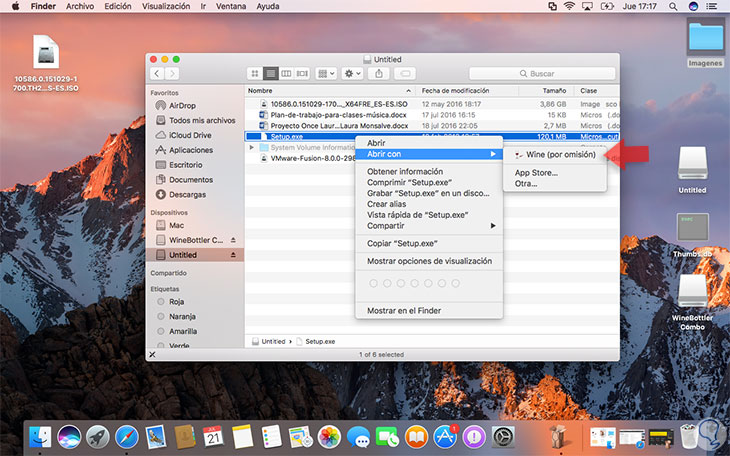Choose Obtener información in context menu
The image size is (730, 456).
pos(429,171)
